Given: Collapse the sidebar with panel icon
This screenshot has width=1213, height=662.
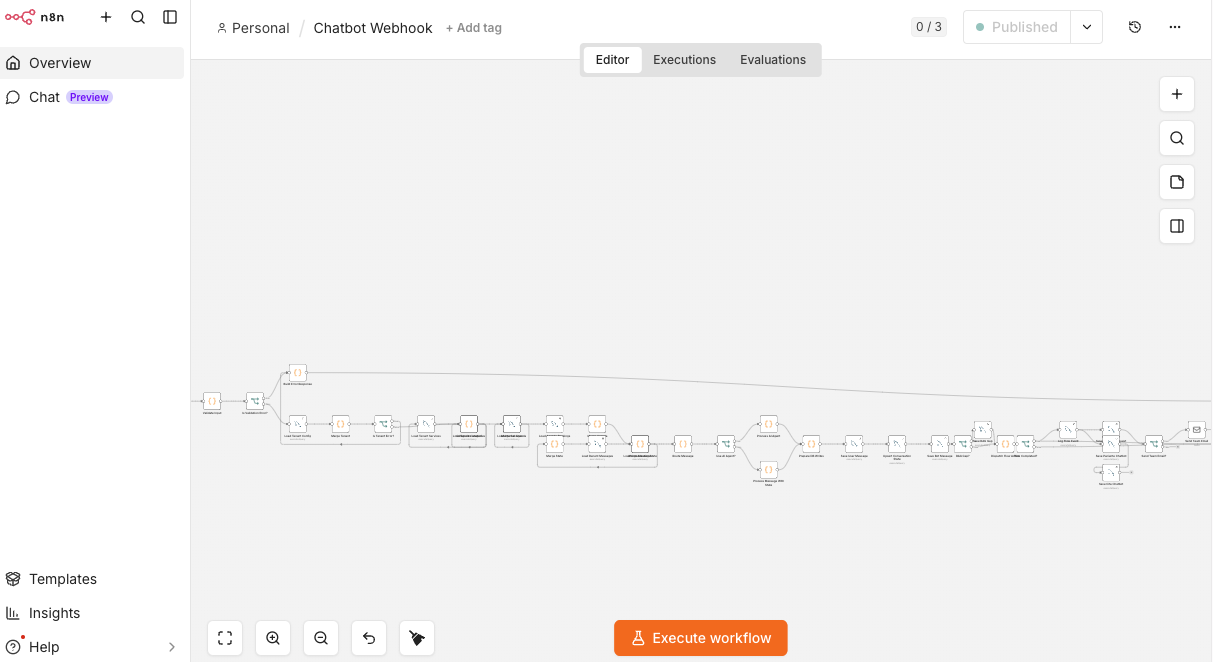Looking at the screenshot, I should click(170, 17).
